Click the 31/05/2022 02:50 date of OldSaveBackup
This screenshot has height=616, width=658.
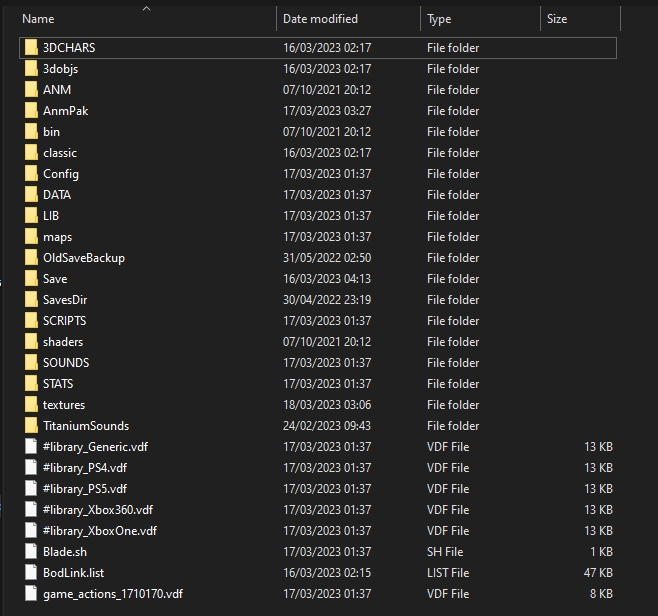pyautogui.click(x=327, y=258)
